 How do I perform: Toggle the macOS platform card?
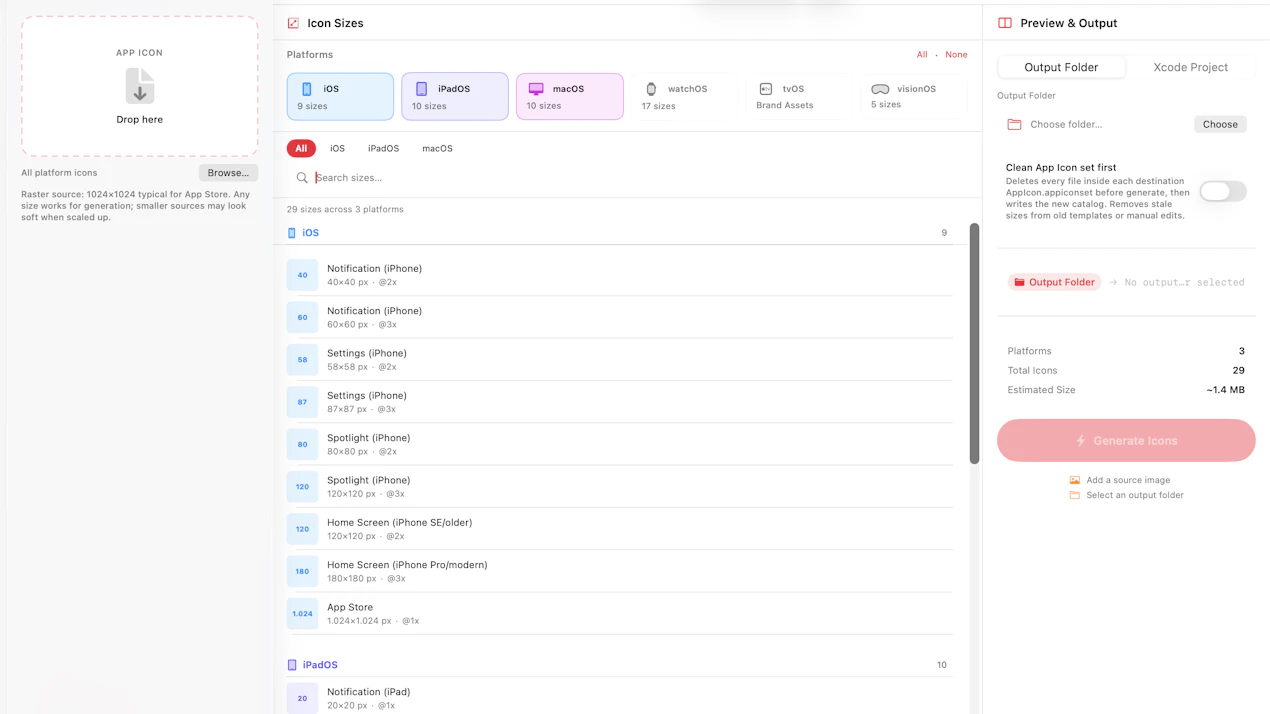569,96
